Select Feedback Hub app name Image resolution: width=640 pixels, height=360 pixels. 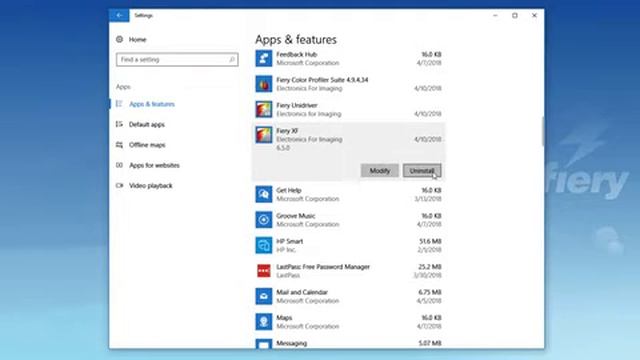point(296,54)
